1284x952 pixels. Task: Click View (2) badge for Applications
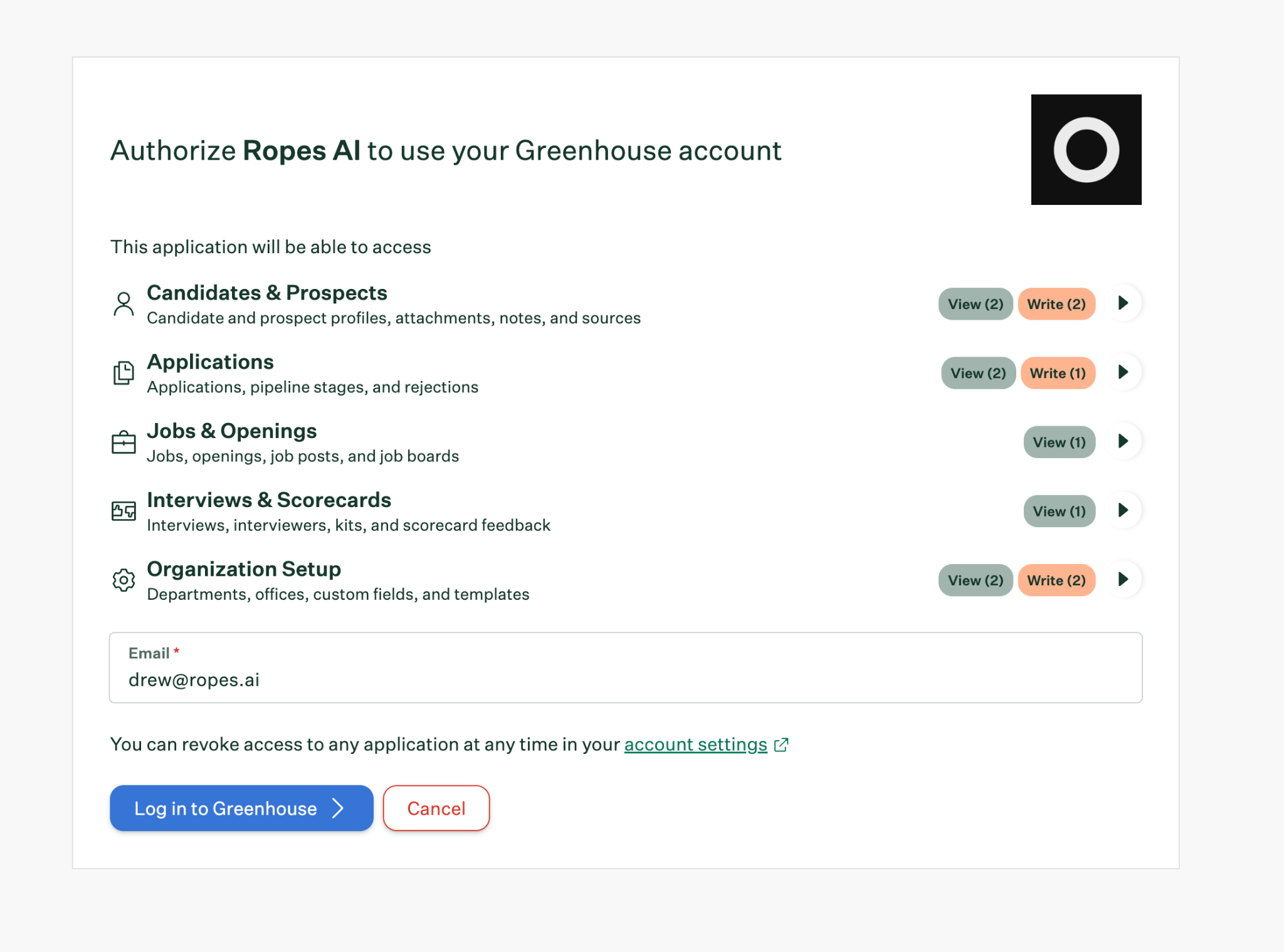(978, 373)
